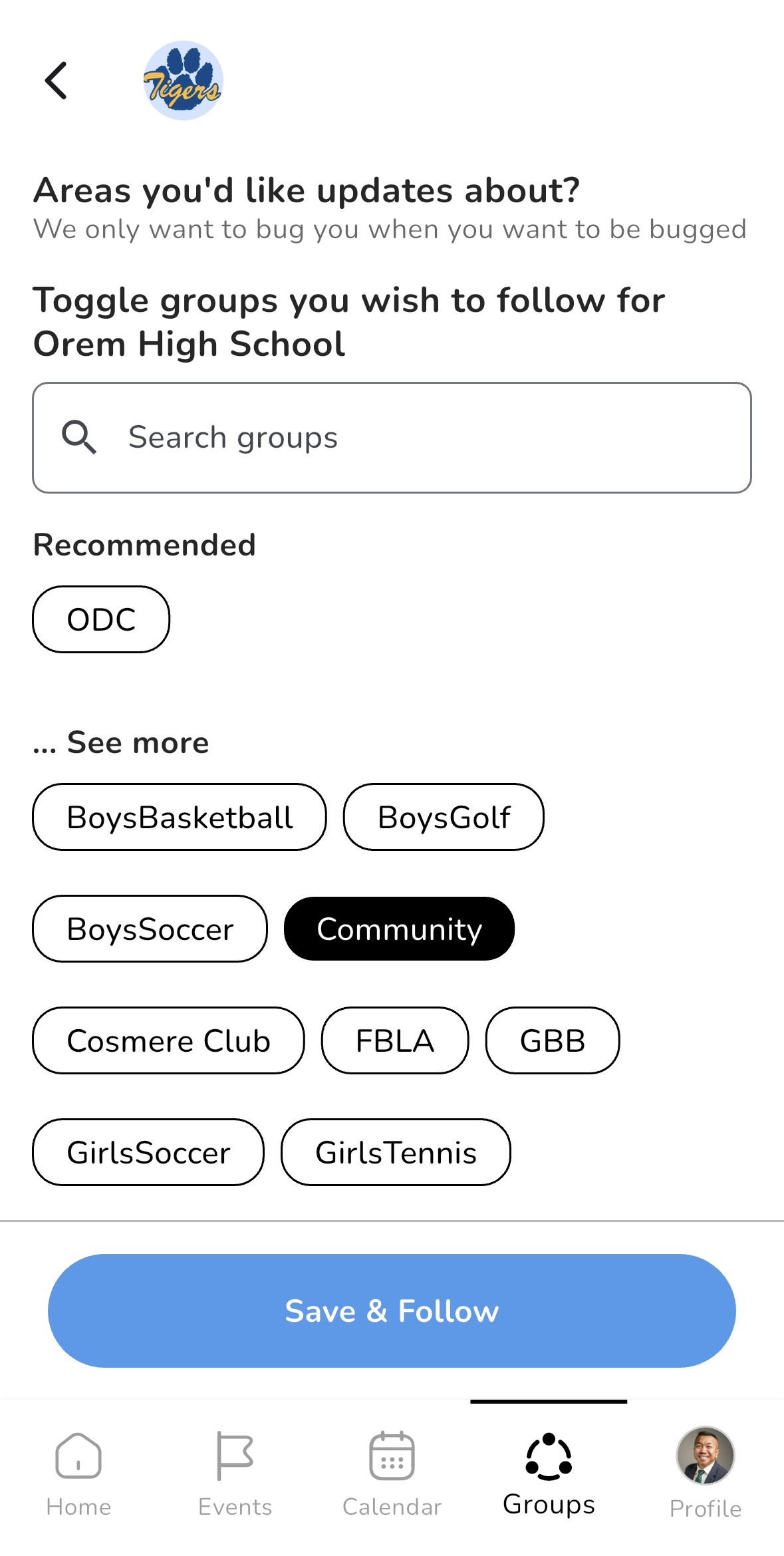Screen dimensions: 784x1556
Task: Tap the Tigers paw logo
Action: [x=183, y=80]
